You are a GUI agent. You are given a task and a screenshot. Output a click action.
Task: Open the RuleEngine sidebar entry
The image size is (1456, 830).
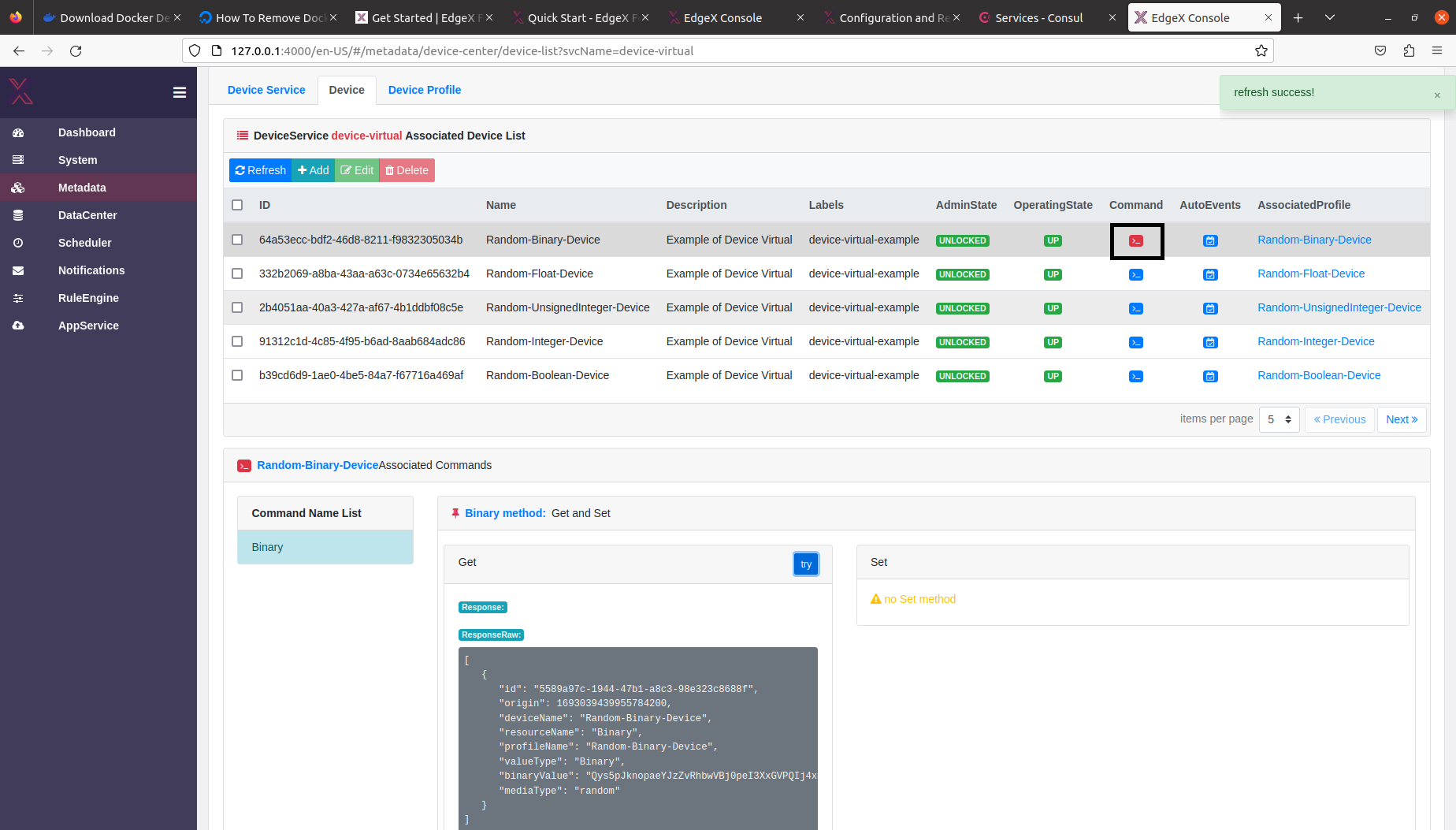pos(88,298)
